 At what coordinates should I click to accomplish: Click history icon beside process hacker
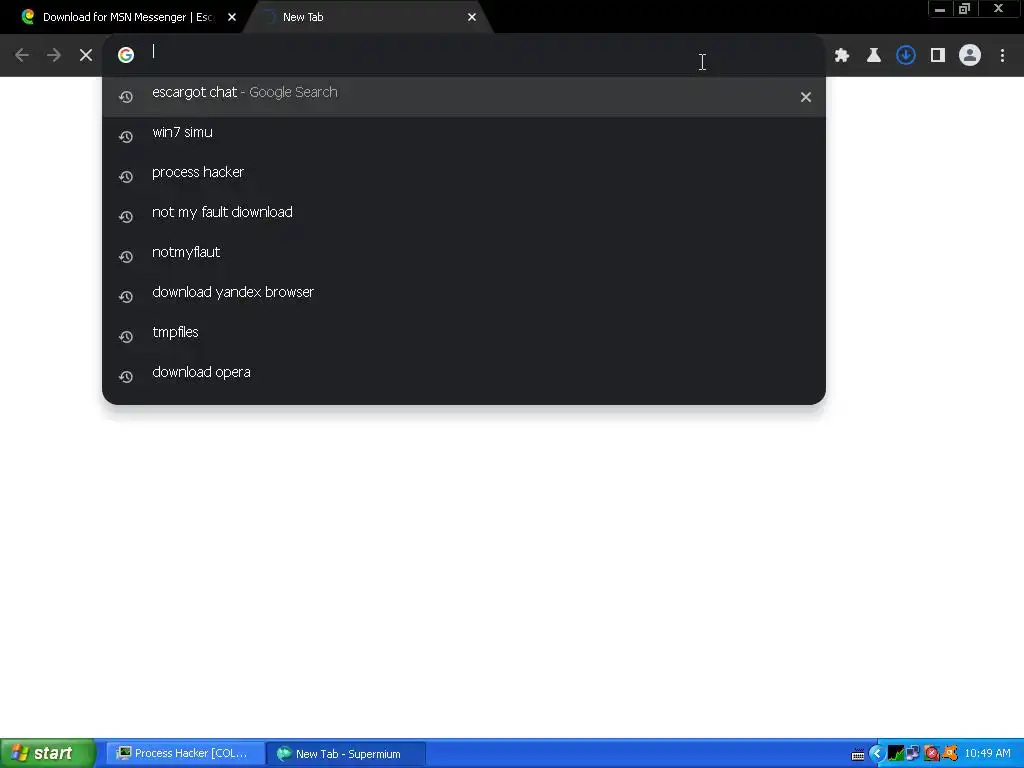point(126,177)
